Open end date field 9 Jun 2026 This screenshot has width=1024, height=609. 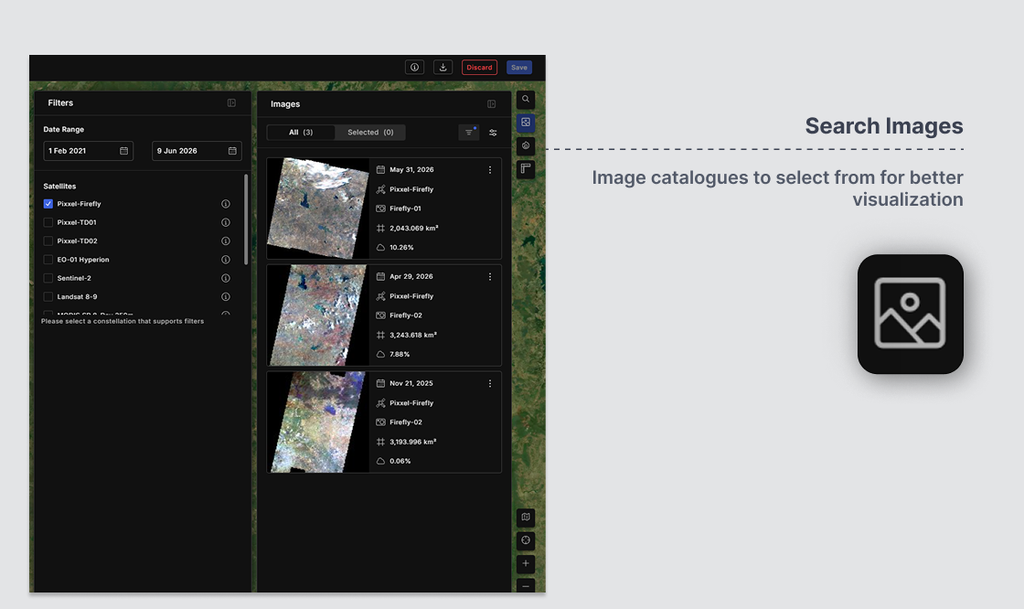197,151
